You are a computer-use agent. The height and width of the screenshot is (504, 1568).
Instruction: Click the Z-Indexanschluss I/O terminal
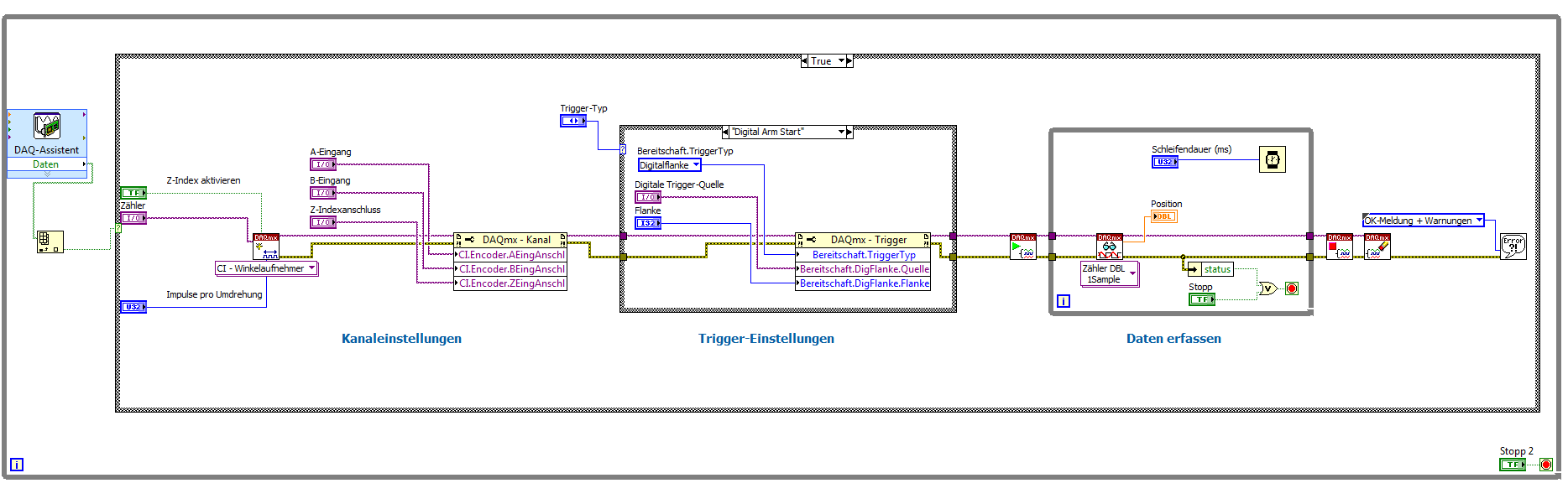tap(323, 222)
